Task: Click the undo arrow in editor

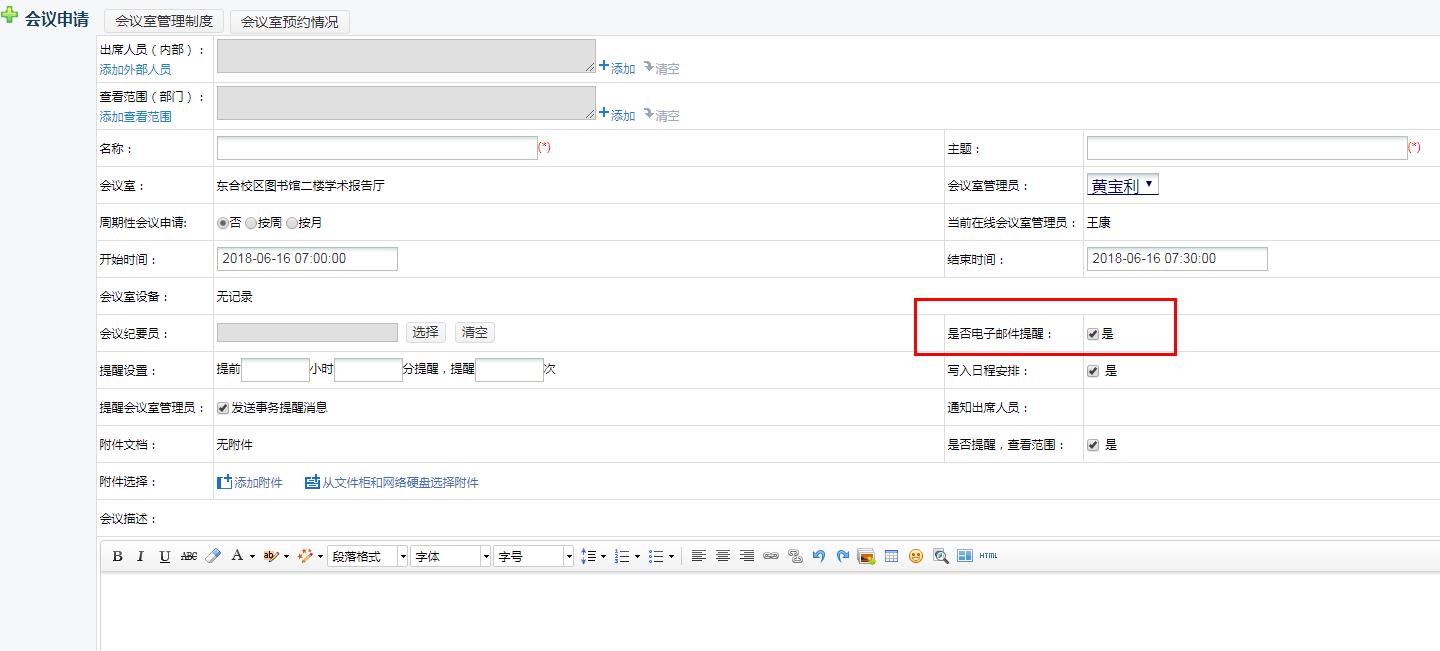Action: 819,556
